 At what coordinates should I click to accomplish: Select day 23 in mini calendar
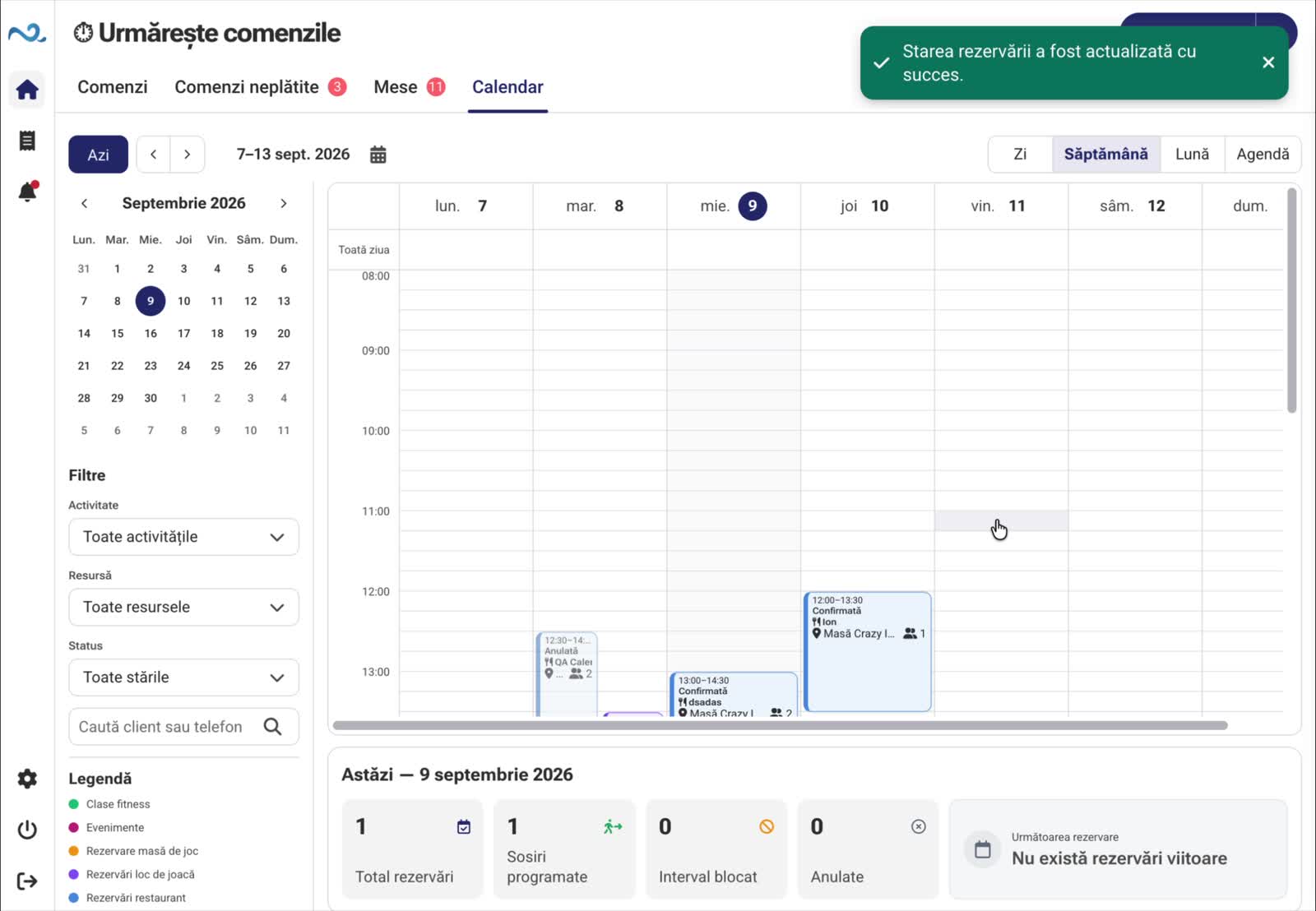pos(151,366)
